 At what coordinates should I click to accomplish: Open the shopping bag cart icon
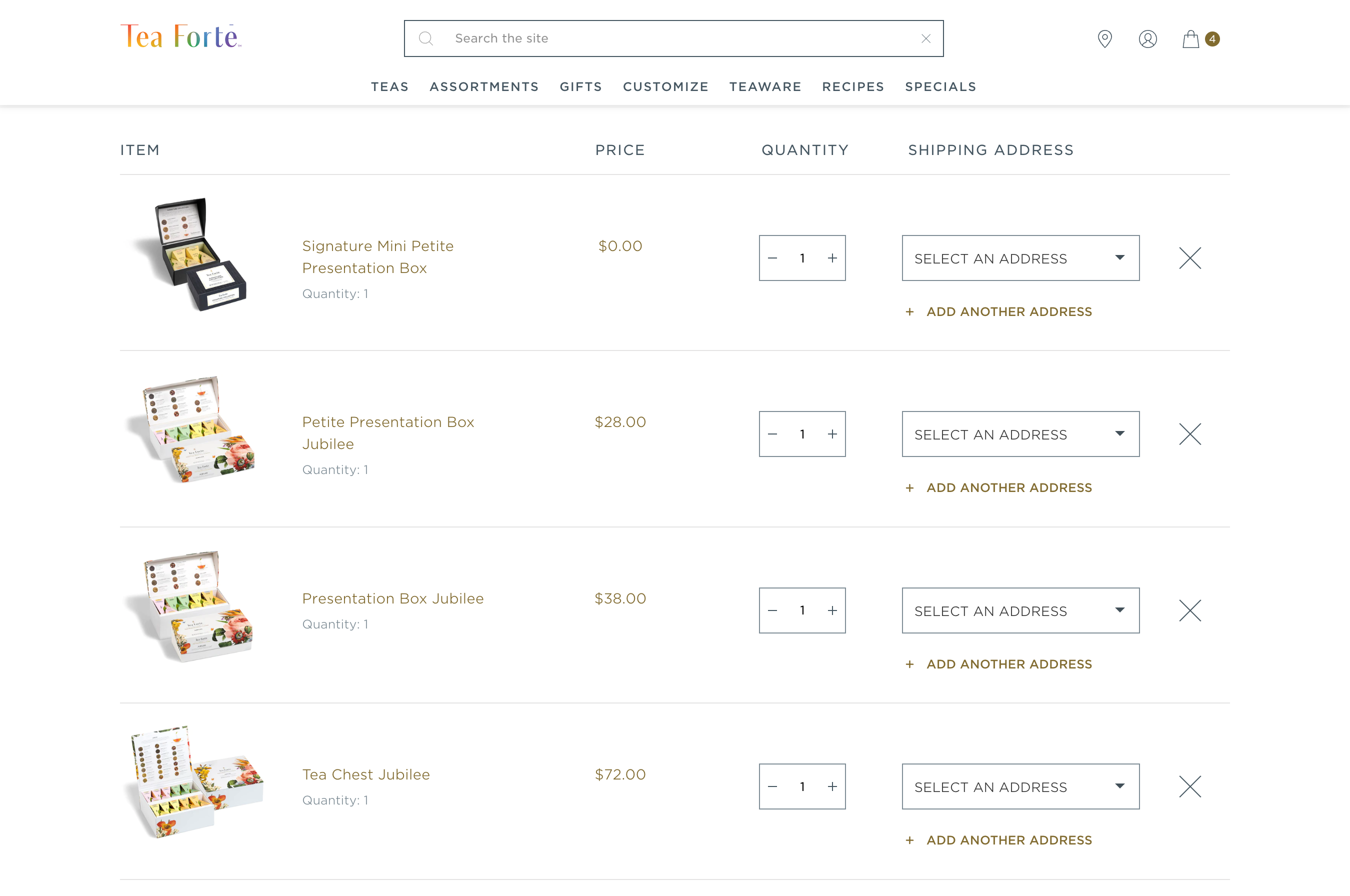tap(1190, 39)
